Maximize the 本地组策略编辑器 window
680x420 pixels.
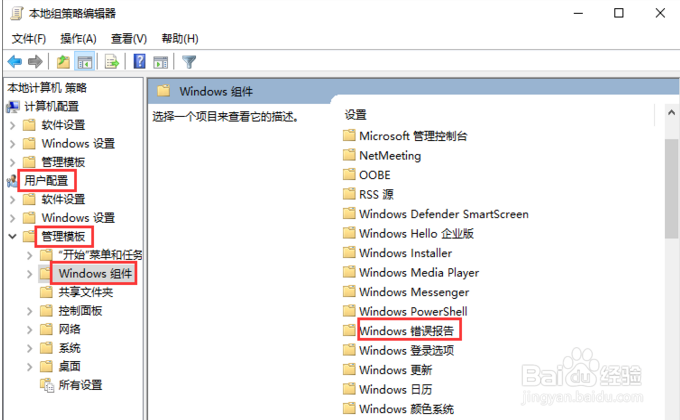coord(619,13)
